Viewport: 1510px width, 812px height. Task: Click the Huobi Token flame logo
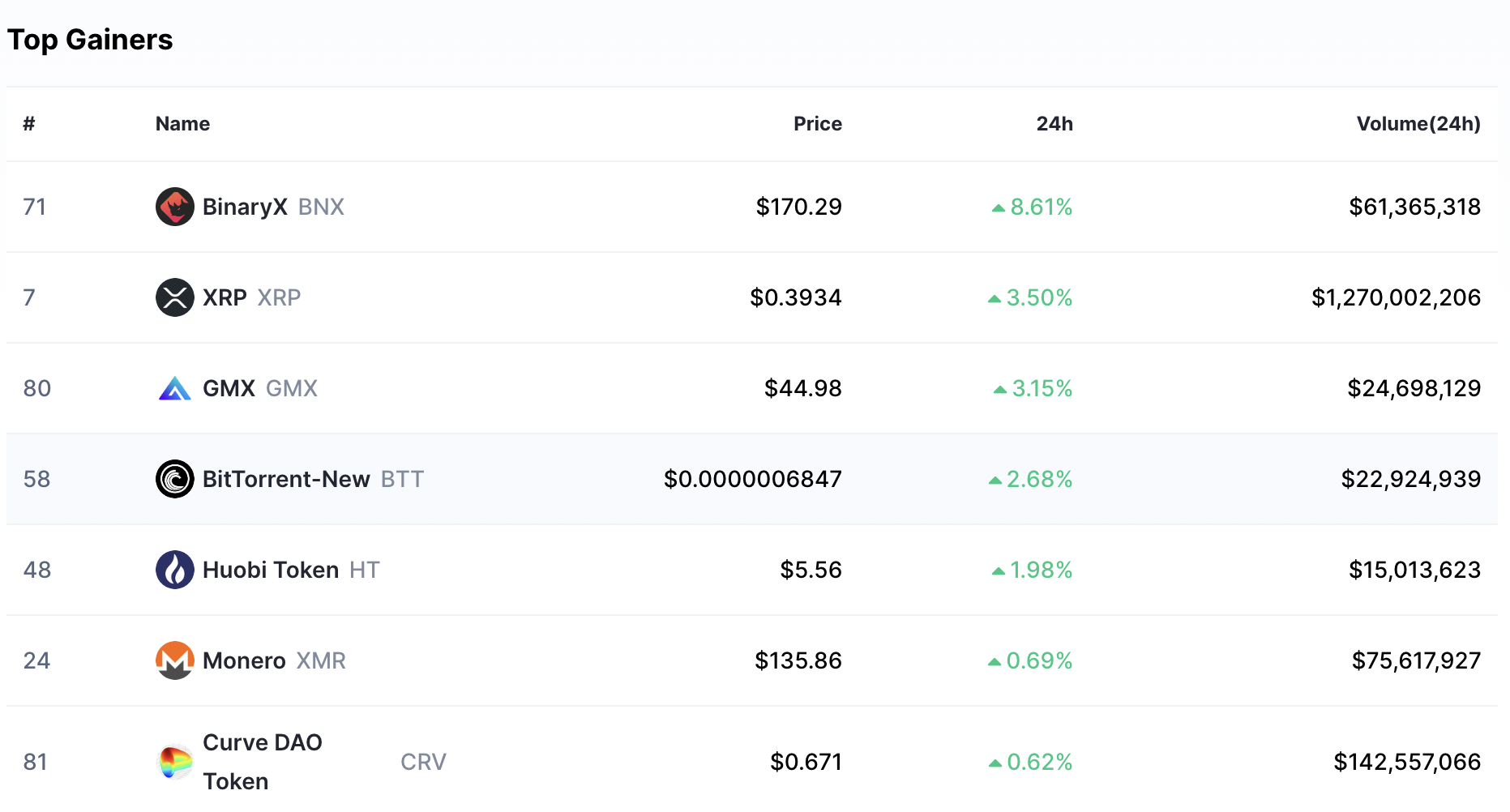point(174,570)
